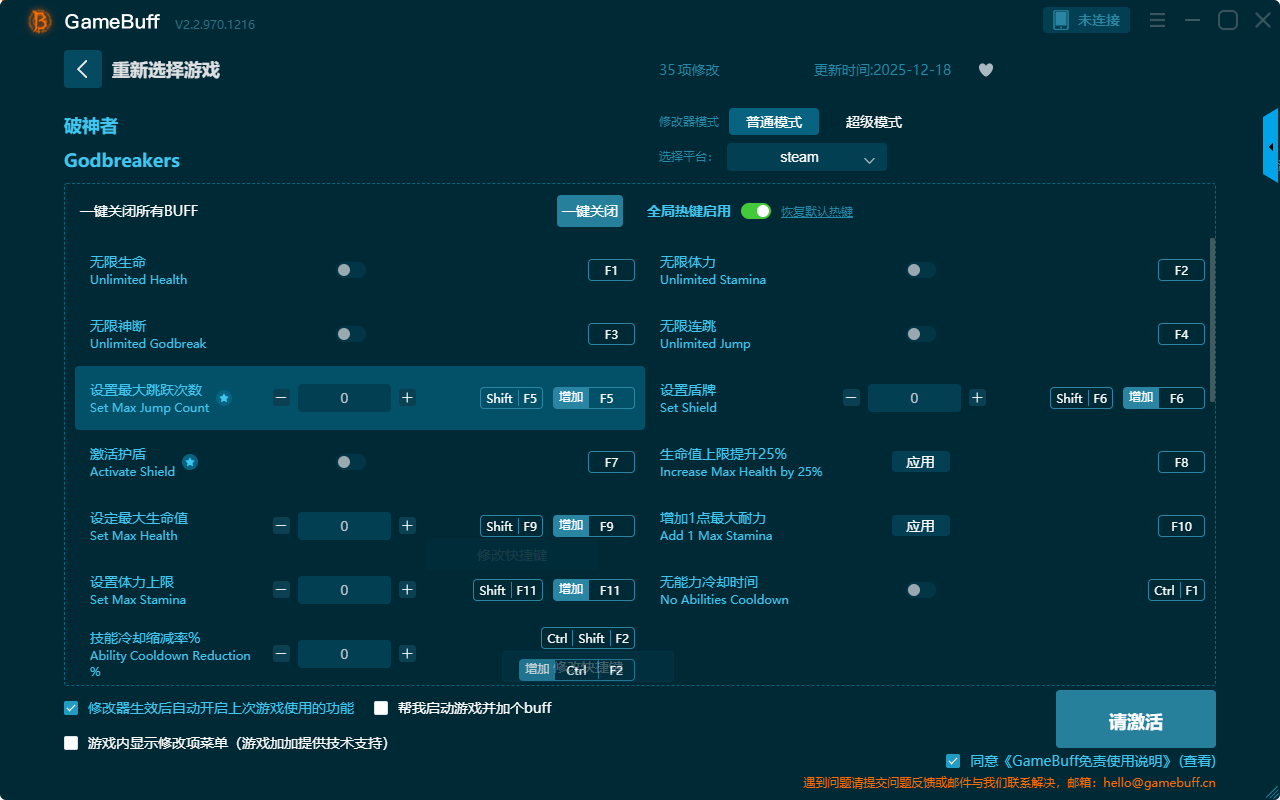Image resolution: width=1280 pixels, height=800 pixels.
Task: Select the 普通模式 tab
Action: tap(773, 122)
